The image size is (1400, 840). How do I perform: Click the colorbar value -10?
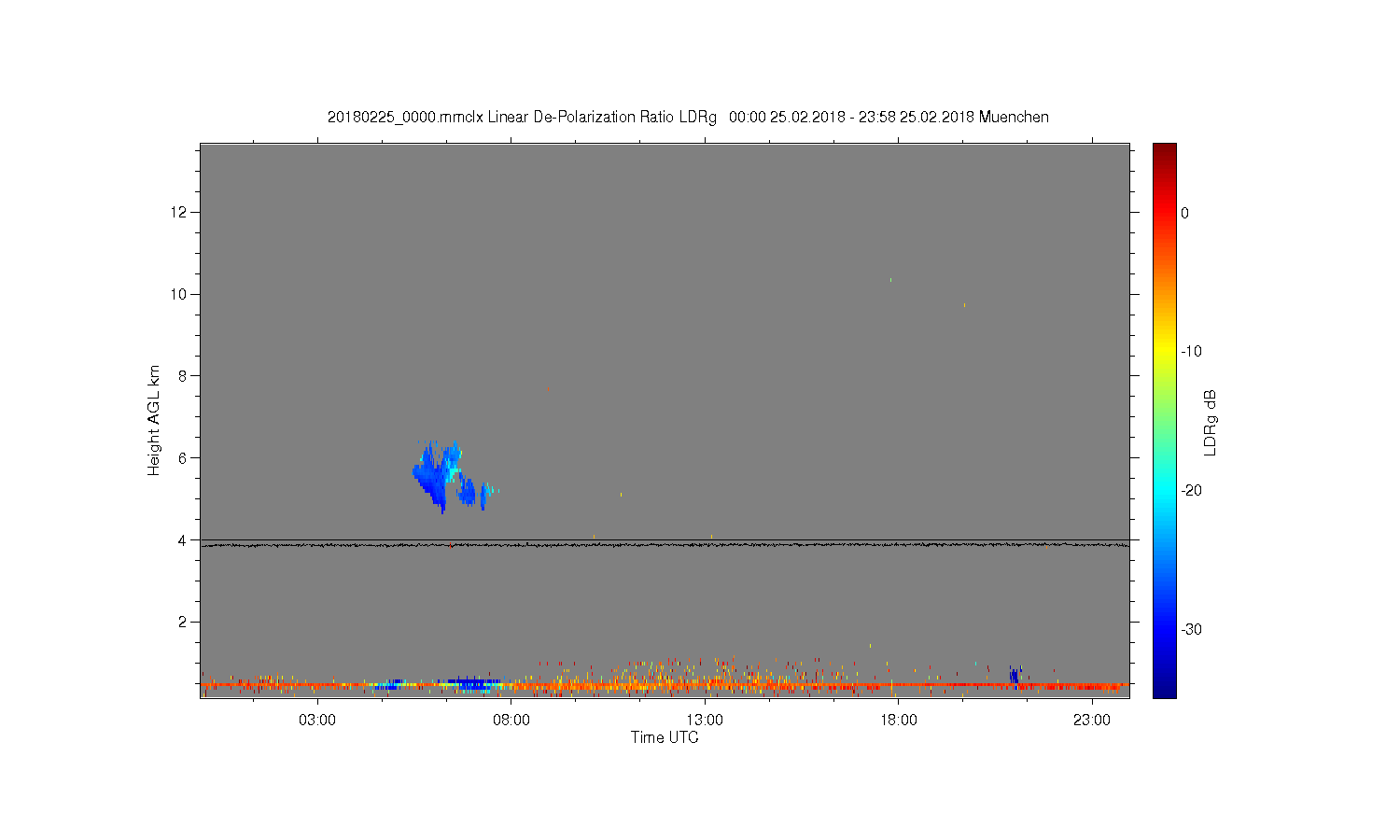1191,352
